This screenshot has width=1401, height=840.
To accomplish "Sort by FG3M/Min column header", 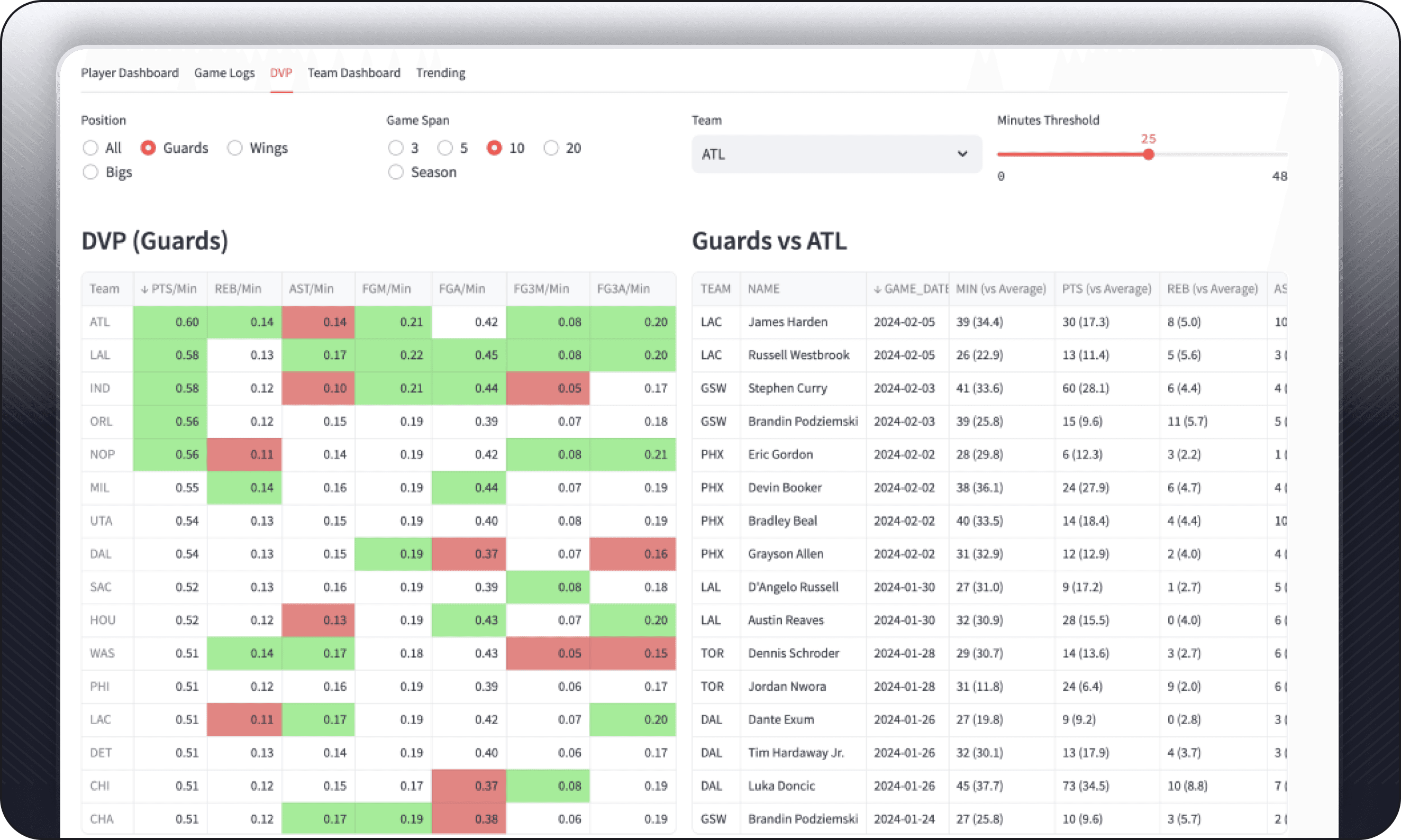I will [541, 289].
